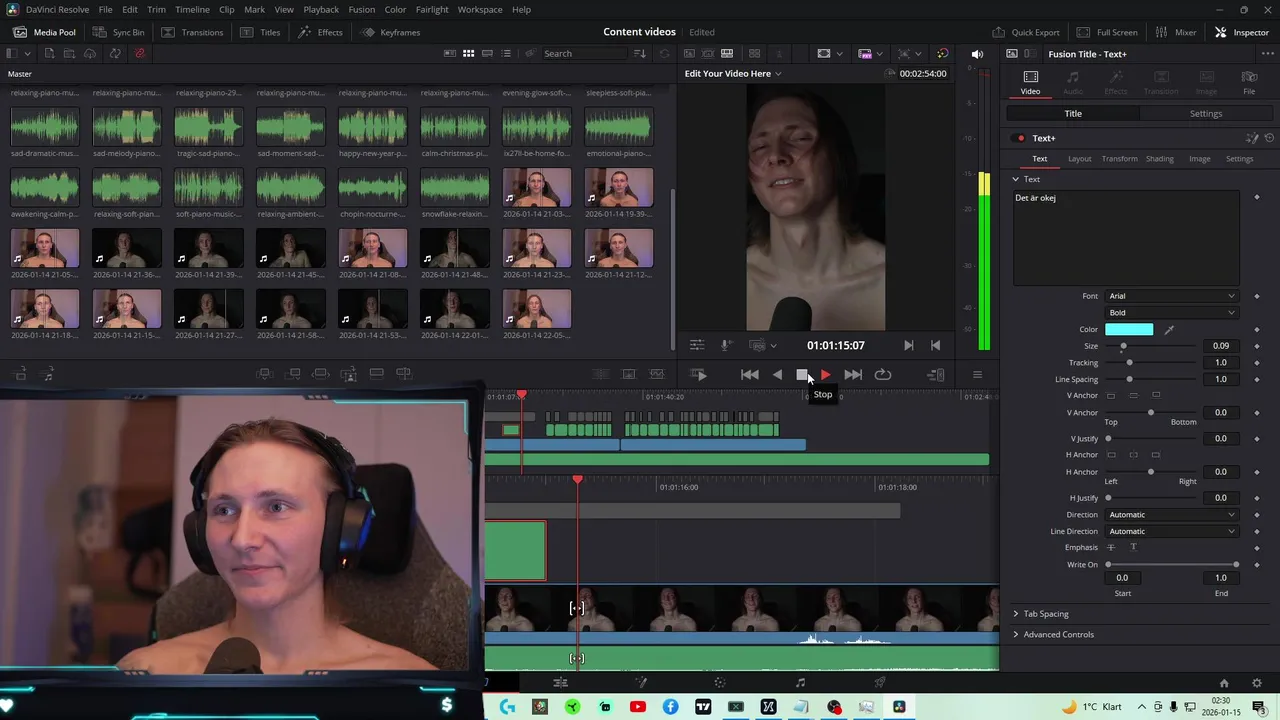
Task: Open font style dropdown showing Bold
Action: click(1170, 312)
